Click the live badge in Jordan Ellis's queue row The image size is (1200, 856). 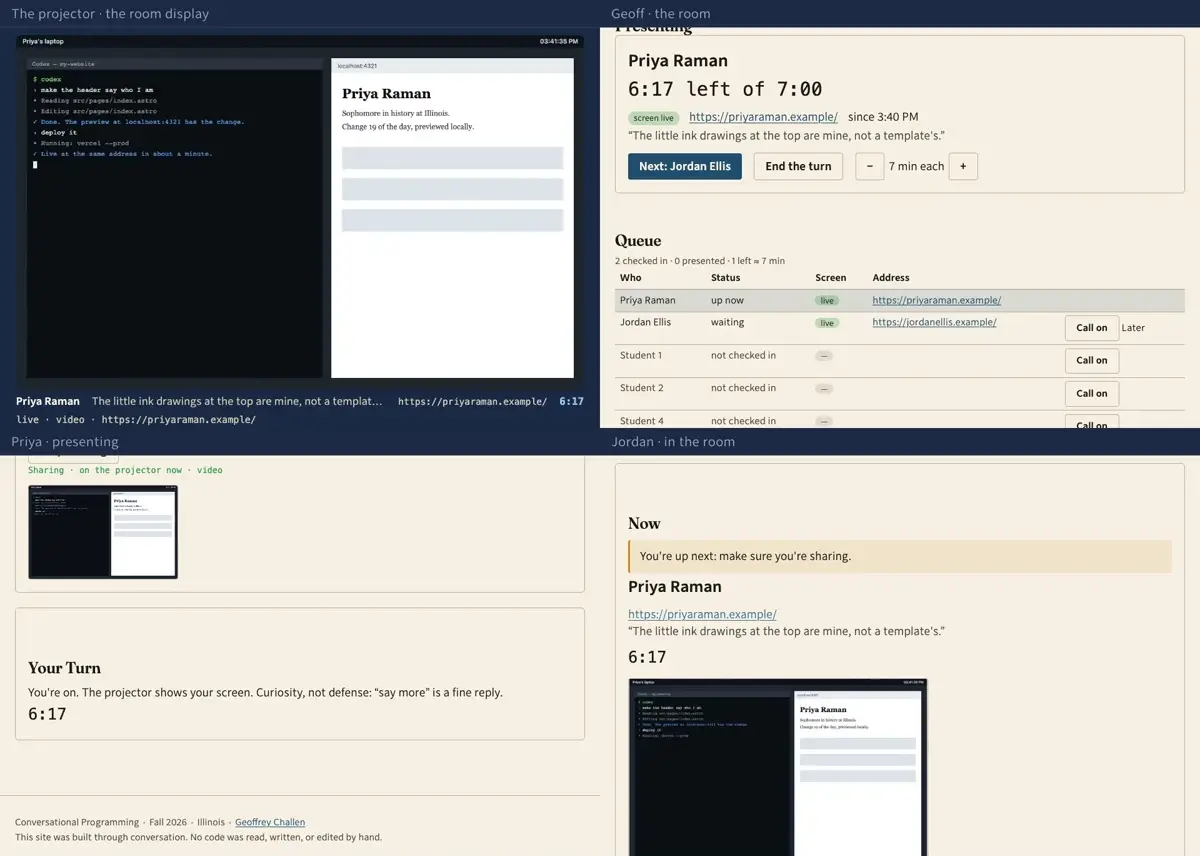coord(827,323)
